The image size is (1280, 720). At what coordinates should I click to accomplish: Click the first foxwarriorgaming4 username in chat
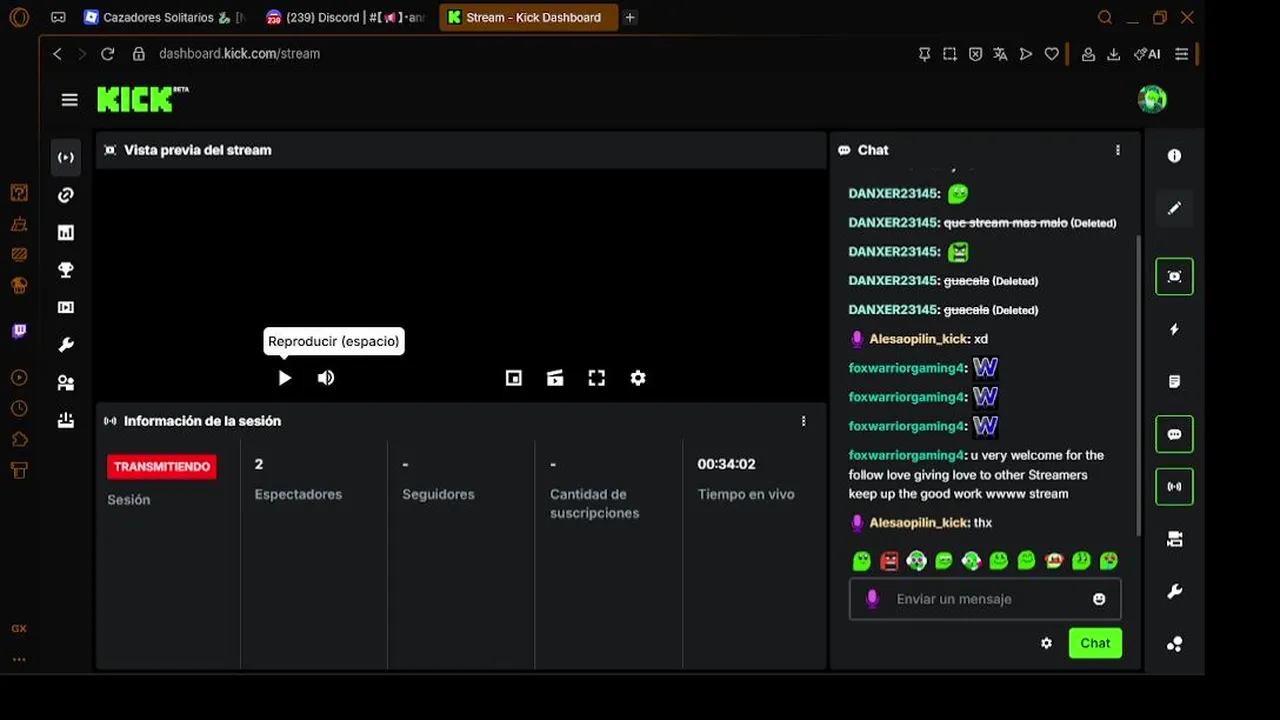coord(907,368)
